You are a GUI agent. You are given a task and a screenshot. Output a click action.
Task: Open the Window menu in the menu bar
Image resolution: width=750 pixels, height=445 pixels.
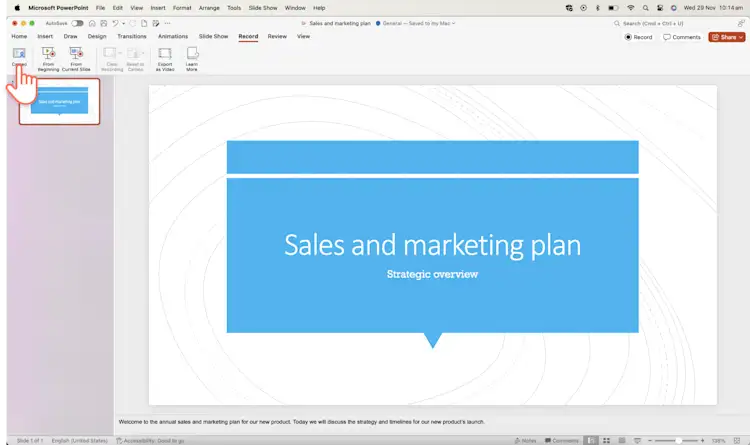pyautogui.click(x=295, y=8)
